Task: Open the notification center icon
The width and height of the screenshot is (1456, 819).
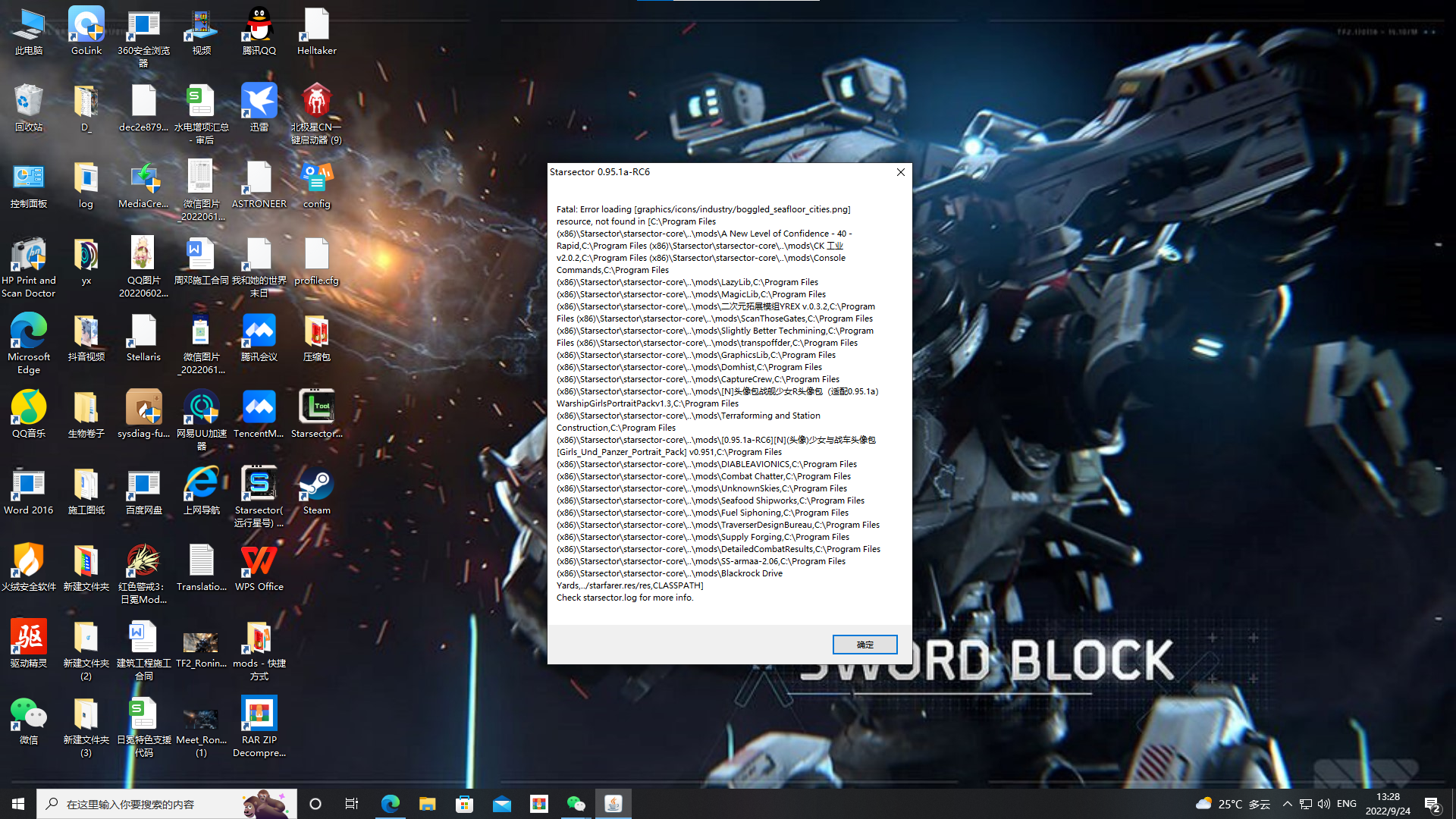Action: click(1432, 804)
